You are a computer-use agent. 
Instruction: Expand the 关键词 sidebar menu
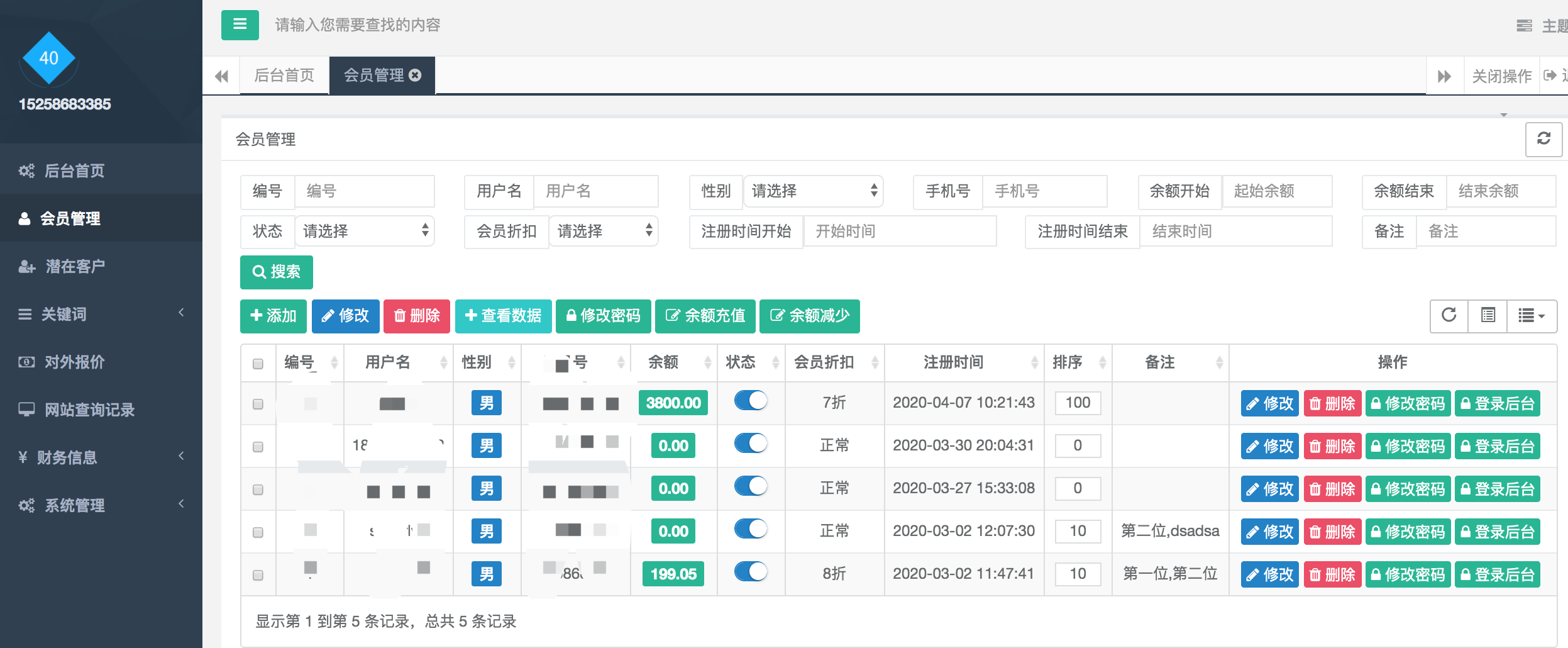pos(101,314)
